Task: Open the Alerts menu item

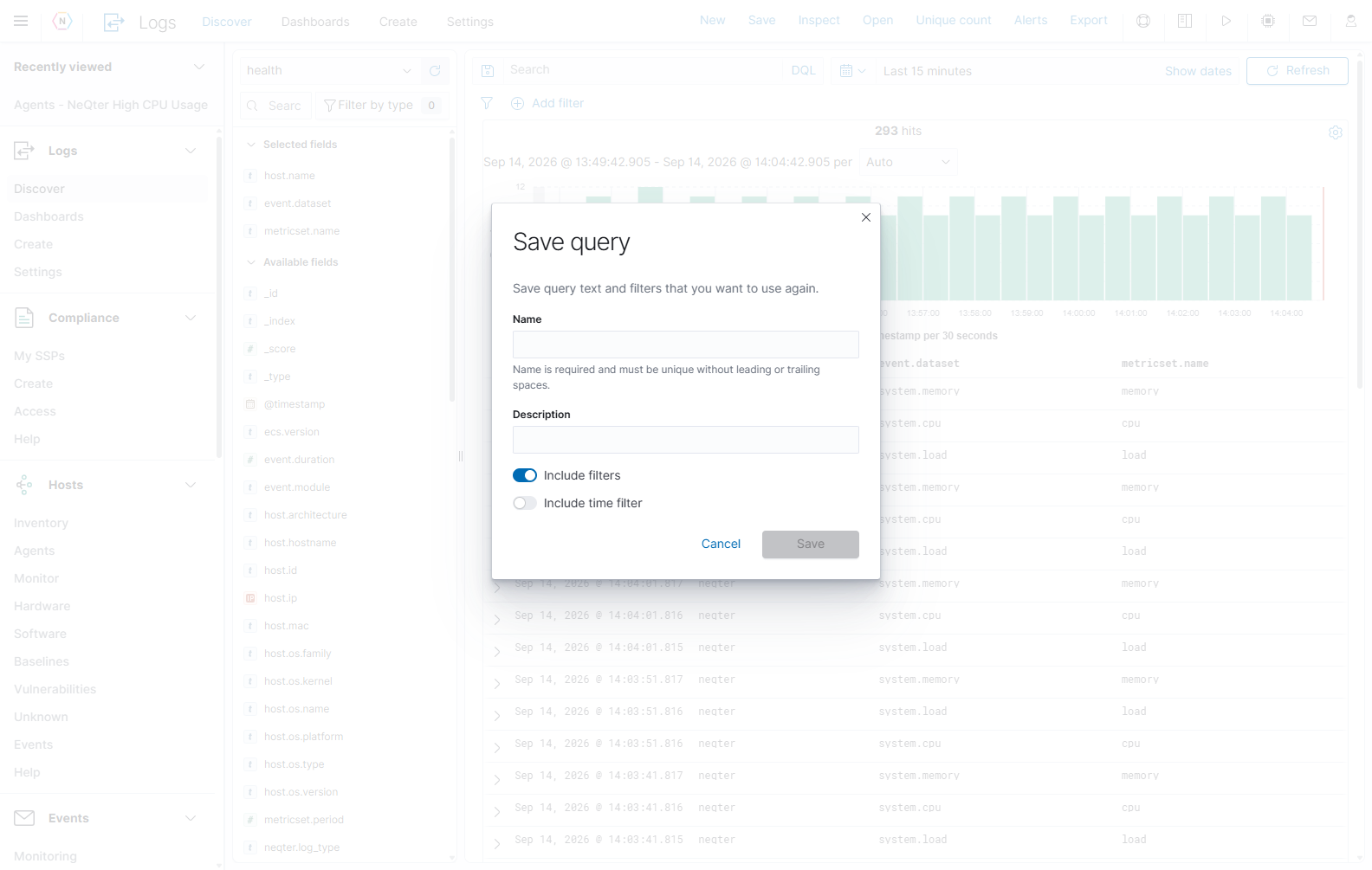Action: click(1031, 21)
